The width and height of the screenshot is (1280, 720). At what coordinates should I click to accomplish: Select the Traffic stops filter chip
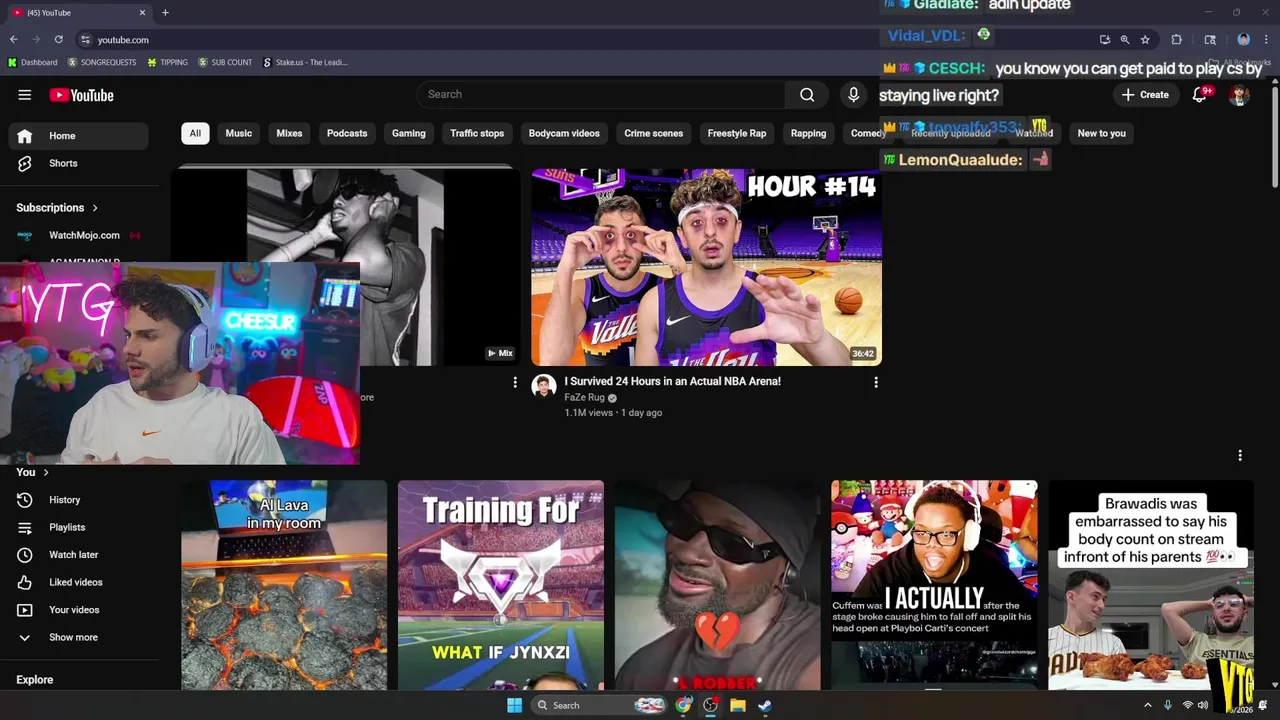pyautogui.click(x=477, y=133)
